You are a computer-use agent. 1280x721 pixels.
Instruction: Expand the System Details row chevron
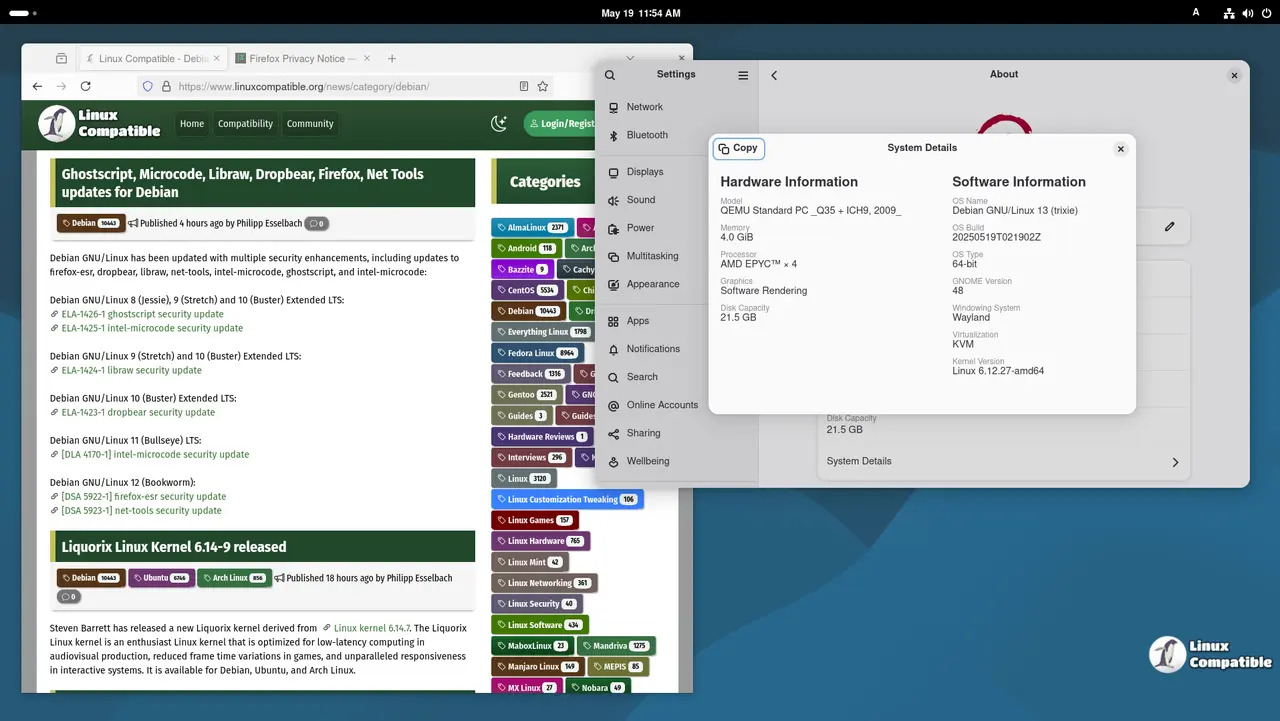[x=1175, y=461]
